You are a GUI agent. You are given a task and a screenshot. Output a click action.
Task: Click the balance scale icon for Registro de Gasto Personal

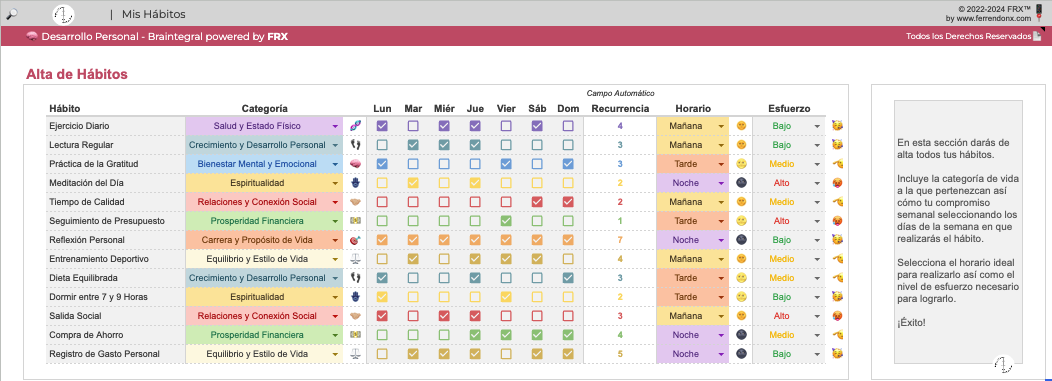coord(355,353)
